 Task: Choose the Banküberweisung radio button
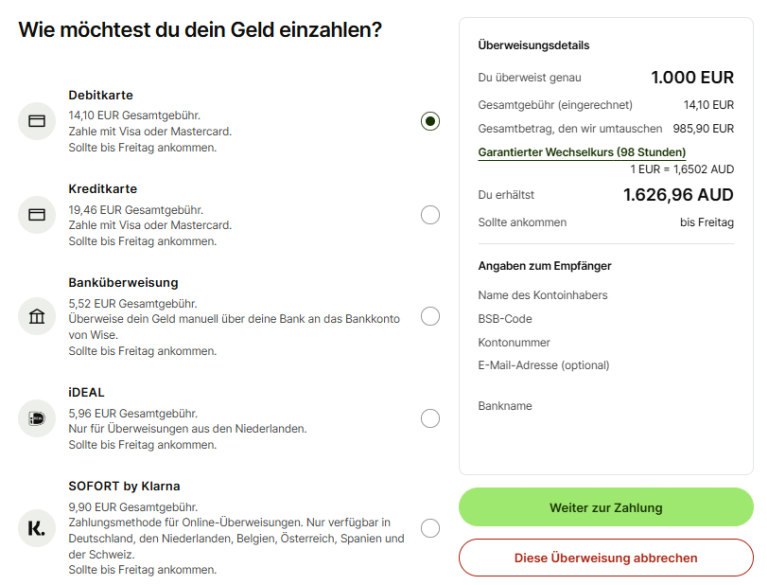pos(430,316)
